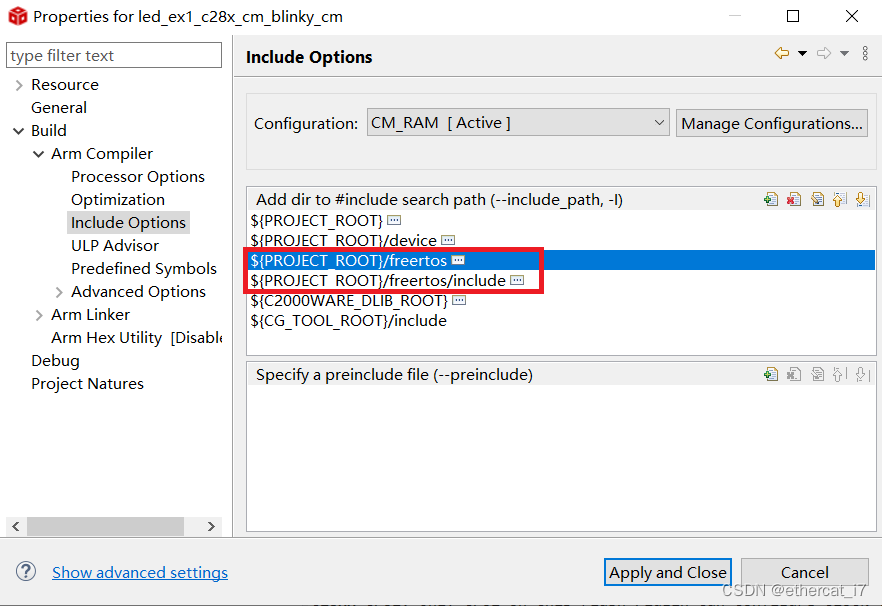Open variable icon beside freertos/include path
Image resolution: width=882 pixels, height=608 pixels.
tap(517, 280)
